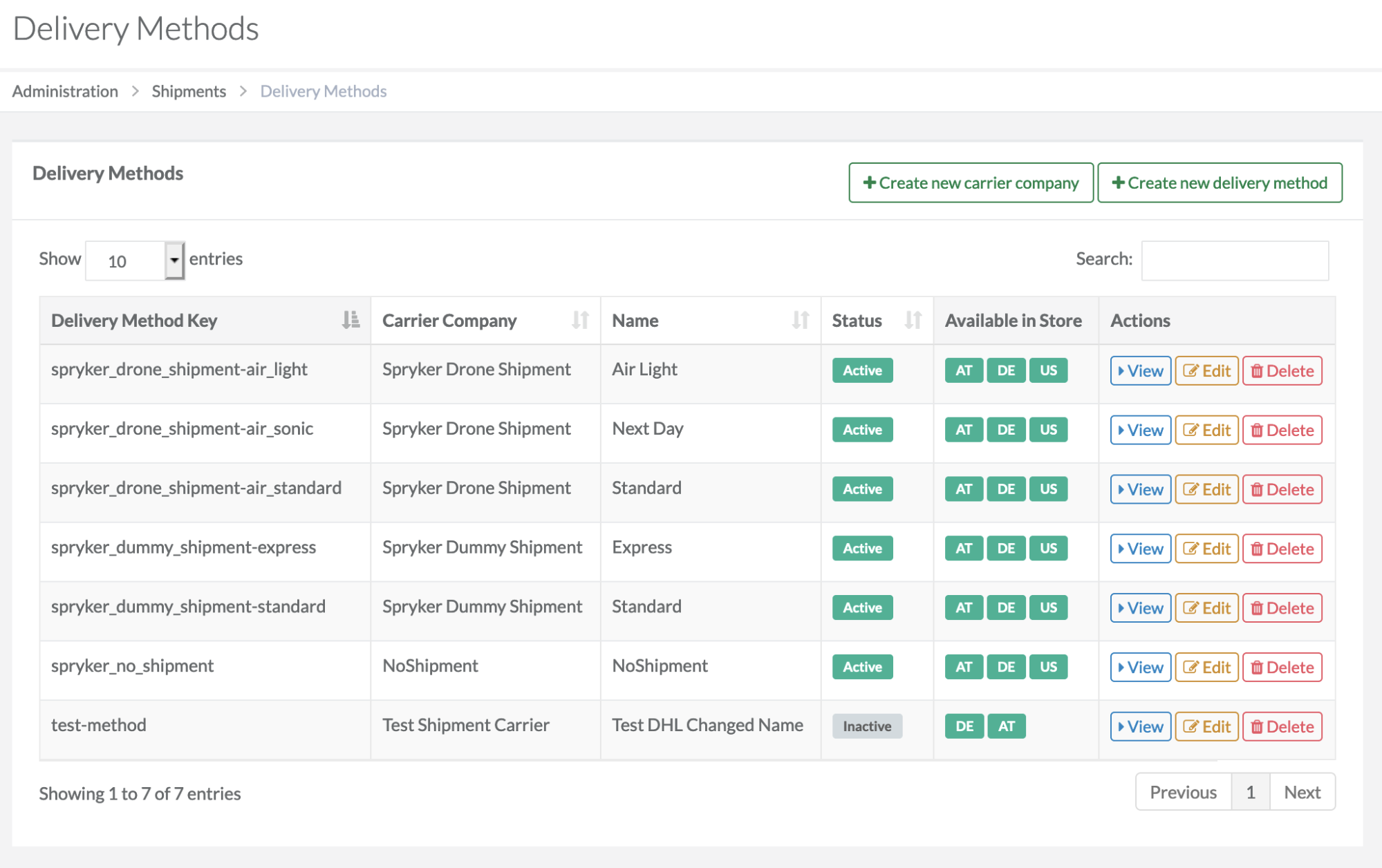Click the Available in Store column header
This screenshot has height=868, width=1382.
(x=1016, y=320)
